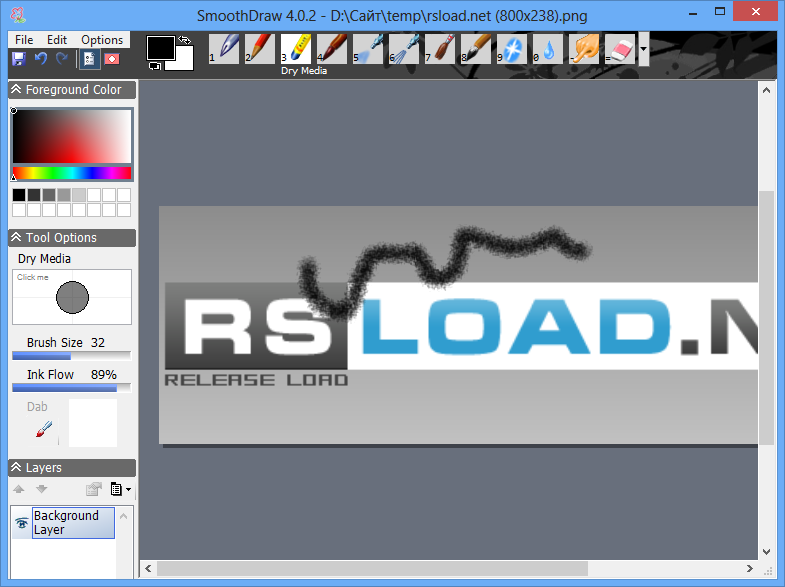Click the vertical scrollbar thumb

click(x=766, y=317)
